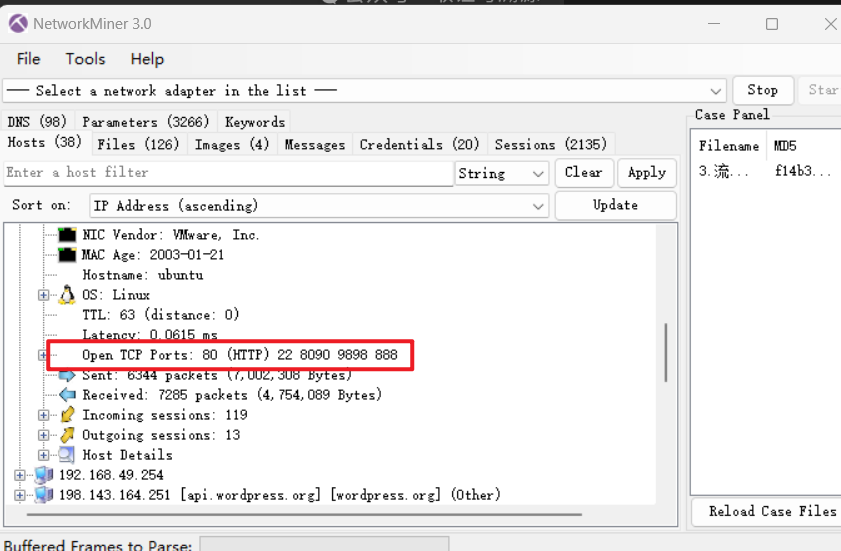
Task: Select the Hostname: ubuntu row
Action: point(143,275)
